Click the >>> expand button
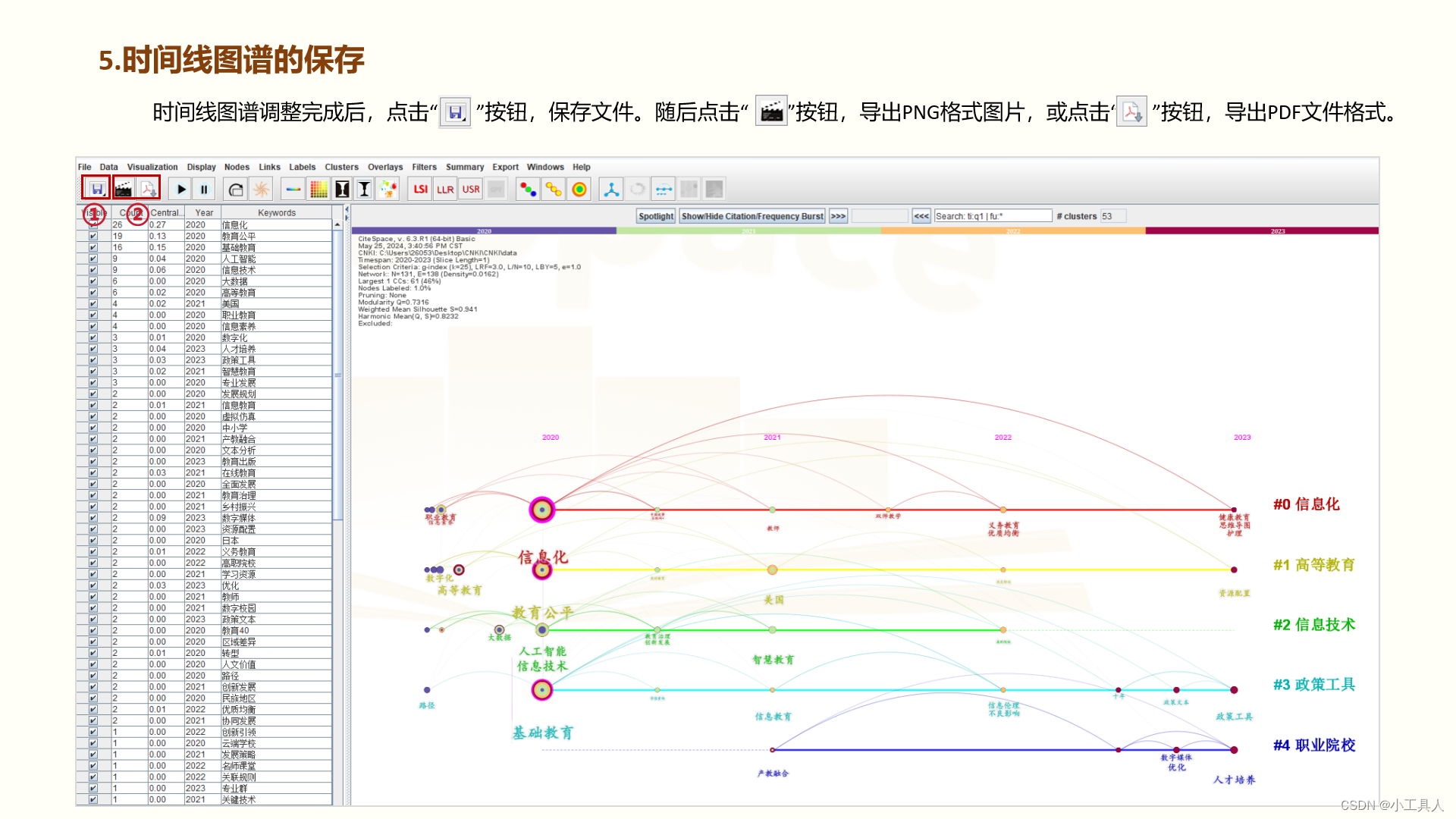The image size is (1456, 819). point(838,216)
